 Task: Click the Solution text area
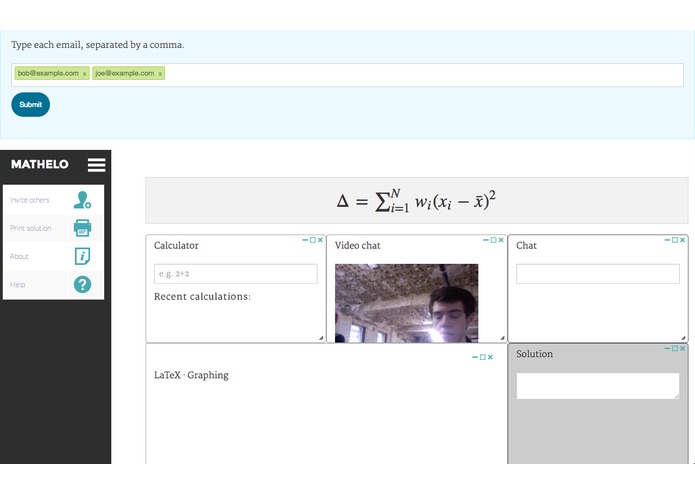tap(597, 386)
